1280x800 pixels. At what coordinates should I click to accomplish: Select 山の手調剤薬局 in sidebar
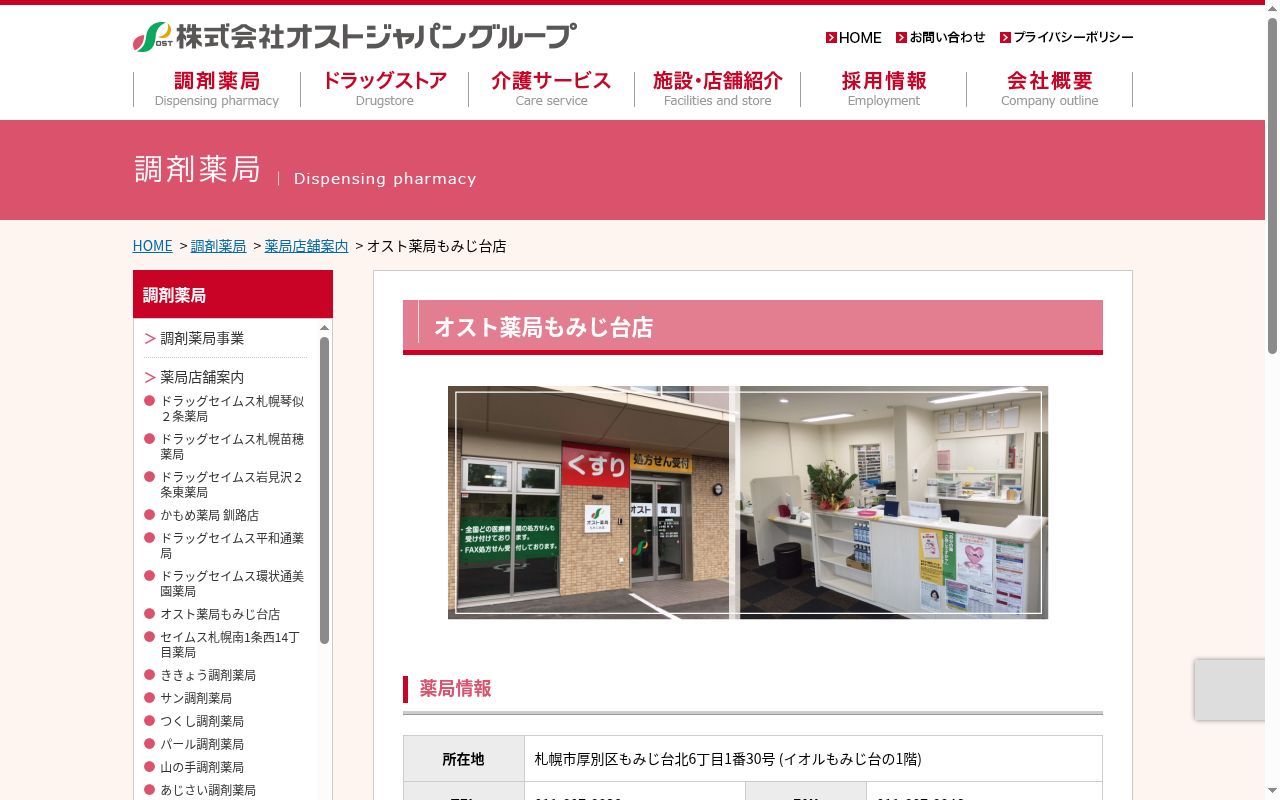(x=202, y=767)
